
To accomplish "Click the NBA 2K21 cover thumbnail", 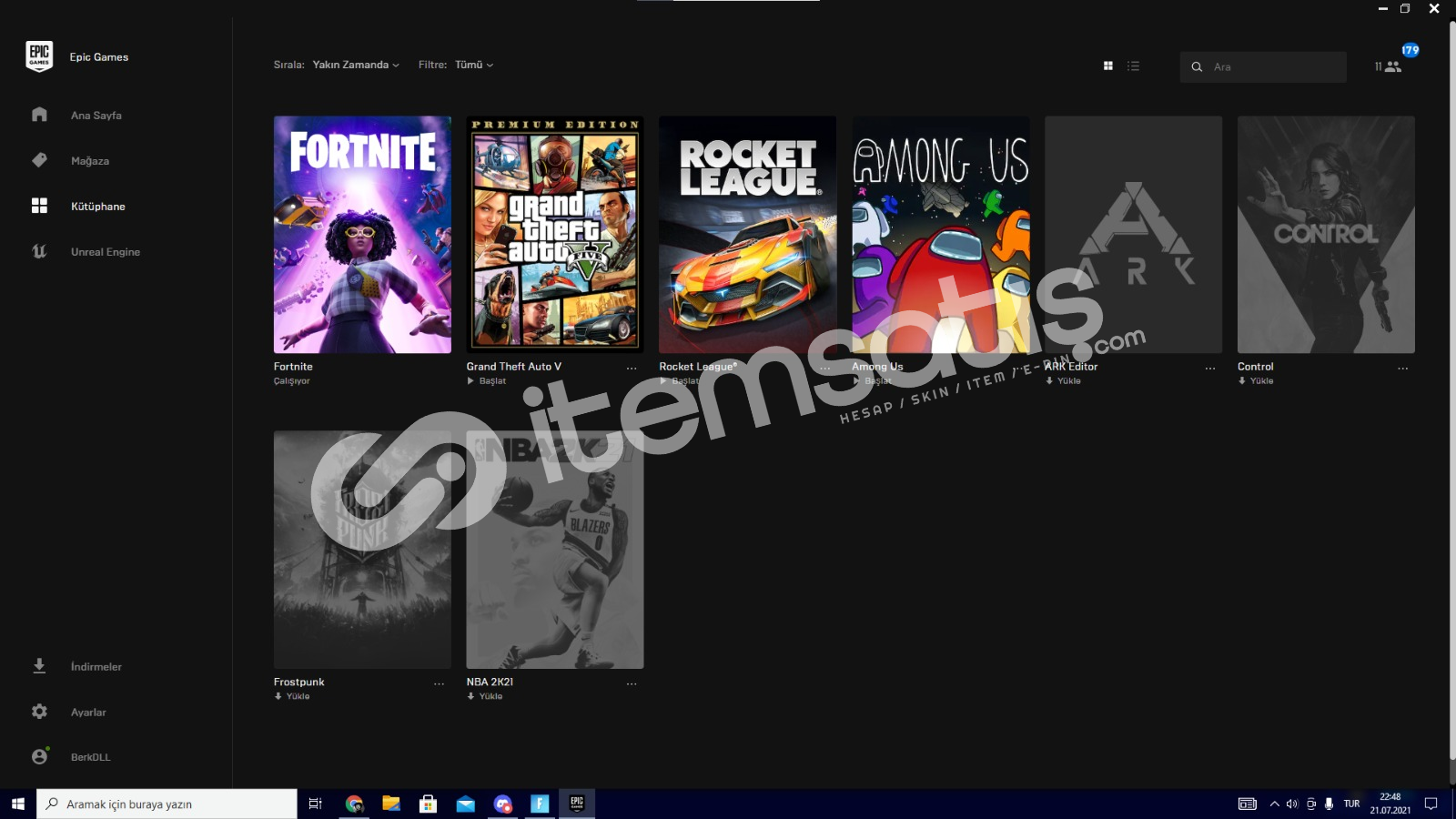I will (x=555, y=550).
